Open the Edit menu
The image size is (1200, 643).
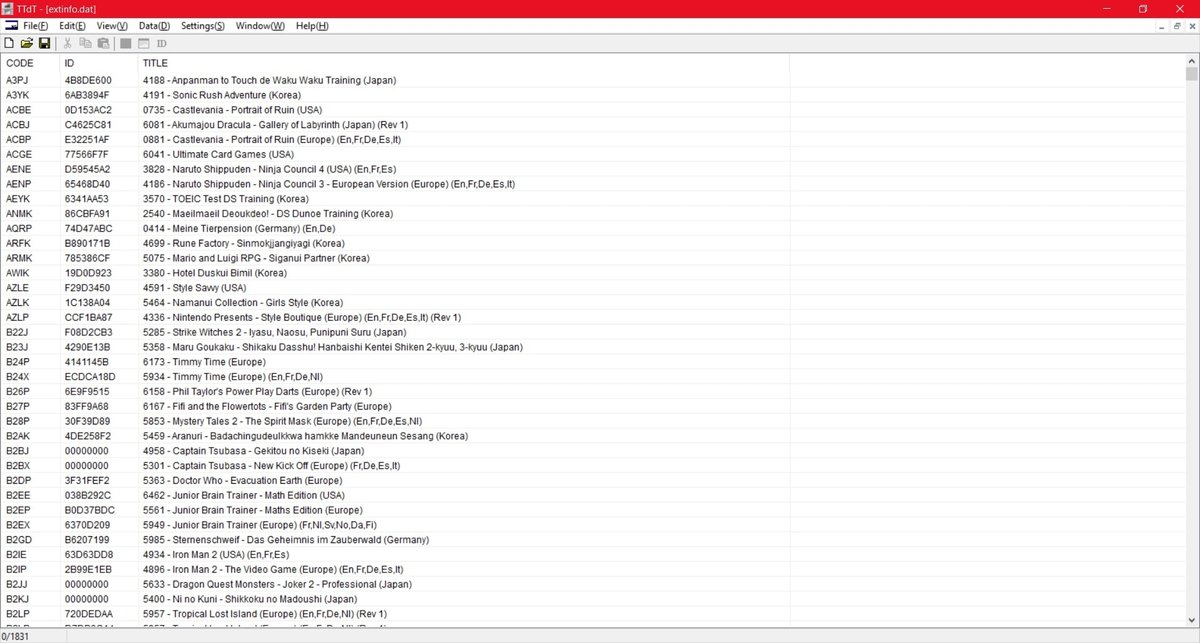click(72, 25)
